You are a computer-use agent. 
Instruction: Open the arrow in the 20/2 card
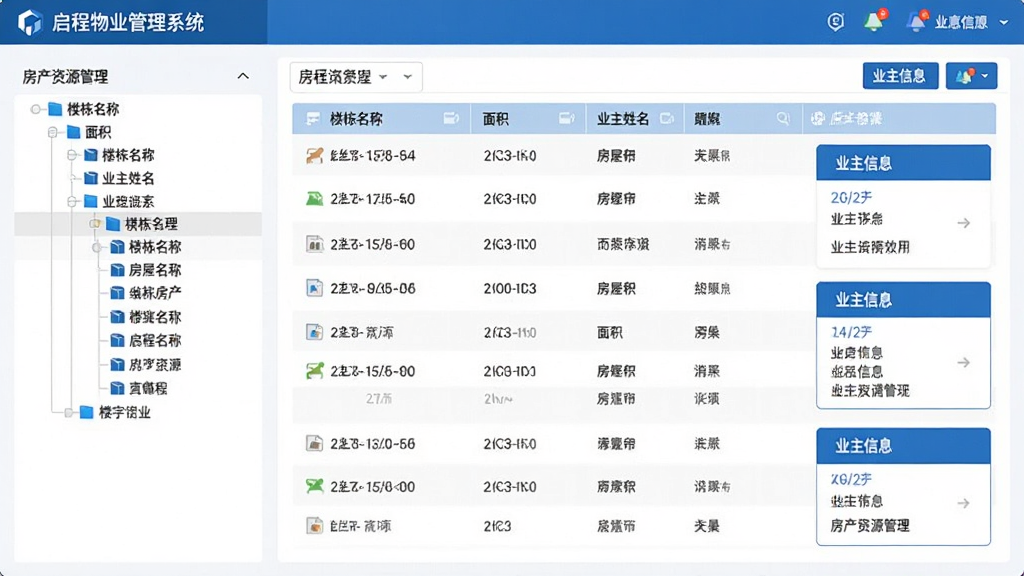(x=964, y=223)
